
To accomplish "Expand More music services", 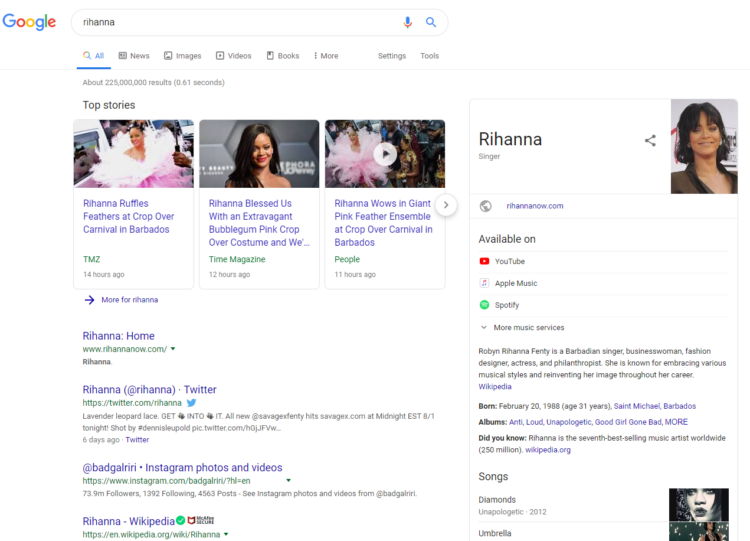I will (x=522, y=328).
